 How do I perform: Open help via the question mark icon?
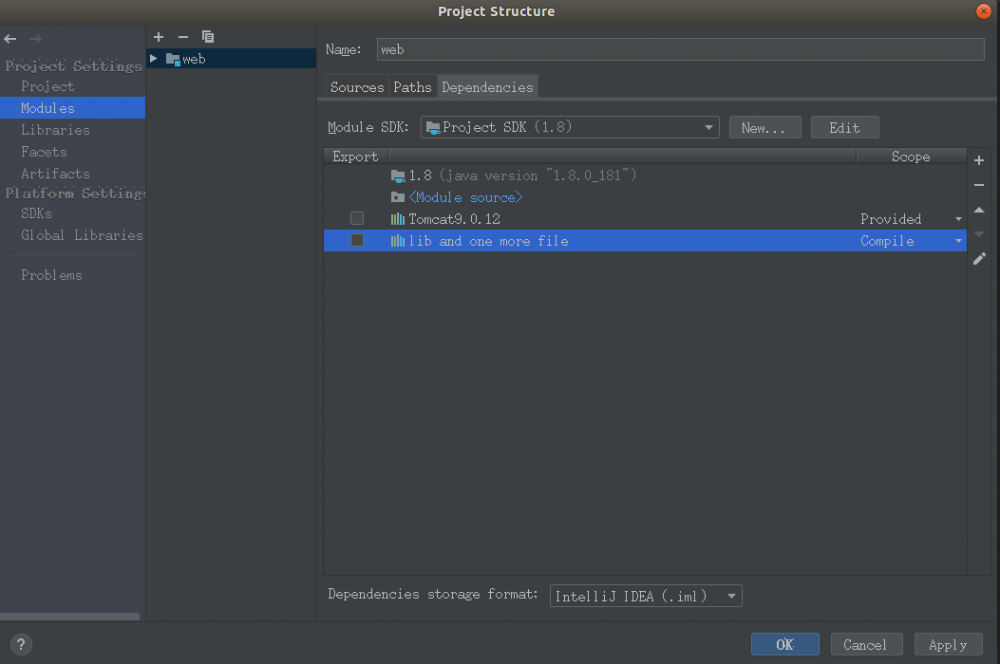[21, 644]
